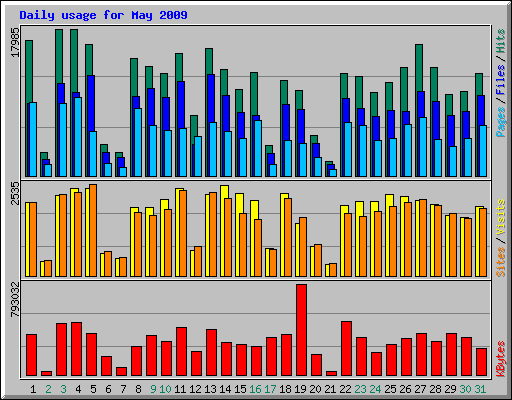Click the cyan pages bar for day 1
This screenshot has height=400, width=512.
33,139
